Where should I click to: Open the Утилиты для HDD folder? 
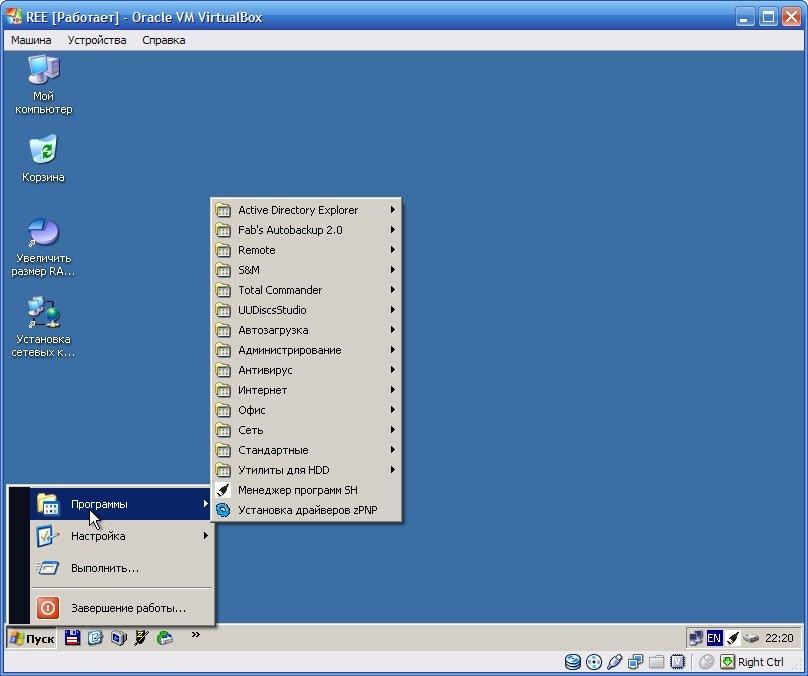(x=306, y=470)
